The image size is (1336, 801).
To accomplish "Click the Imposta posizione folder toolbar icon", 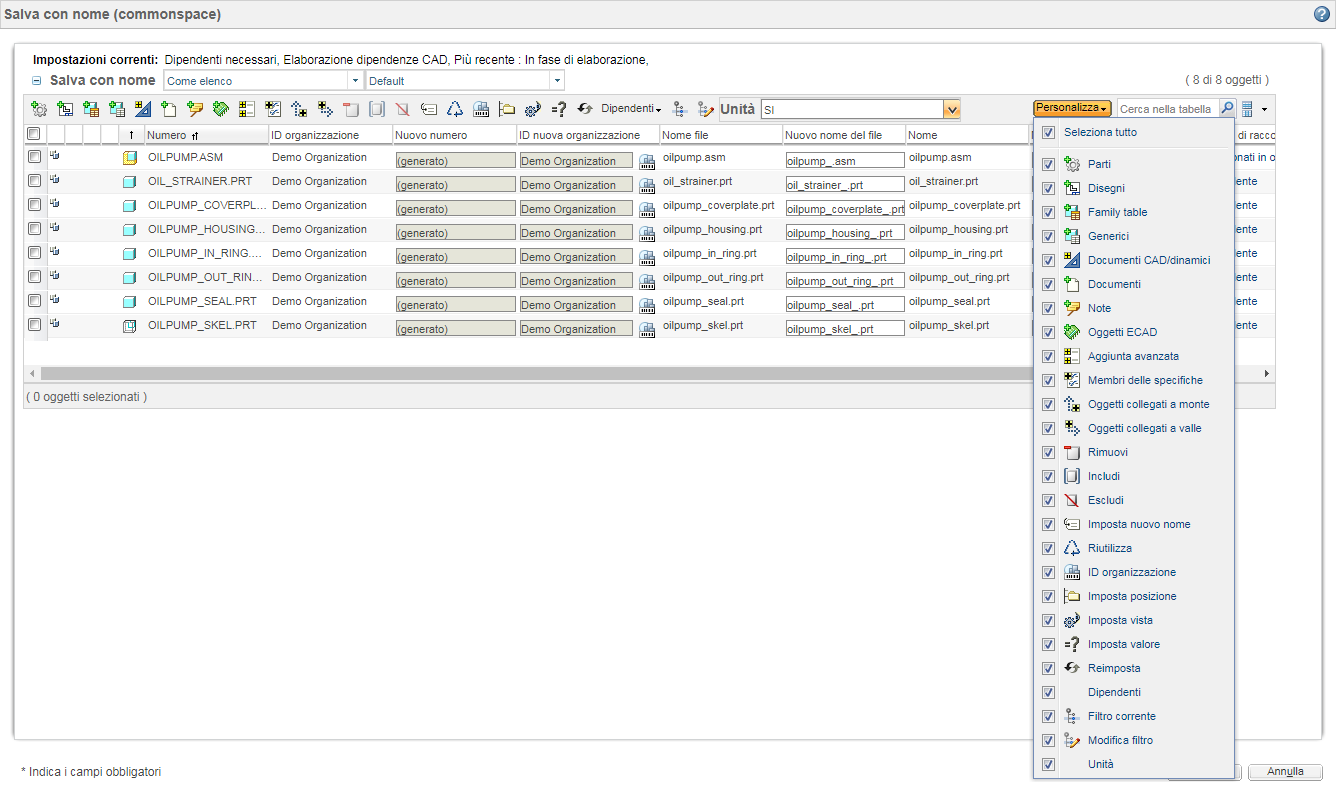I will 507,109.
